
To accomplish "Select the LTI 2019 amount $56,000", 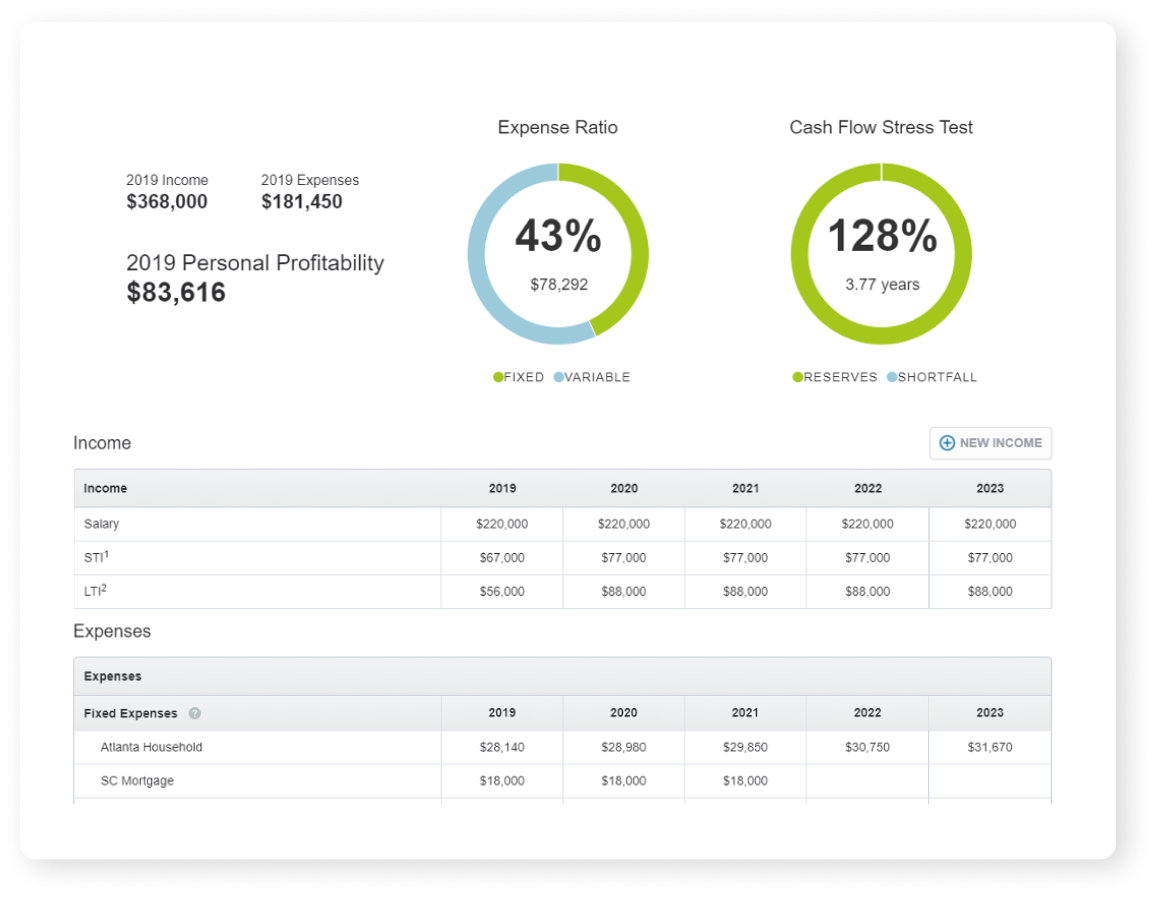I will click(x=502, y=592).
